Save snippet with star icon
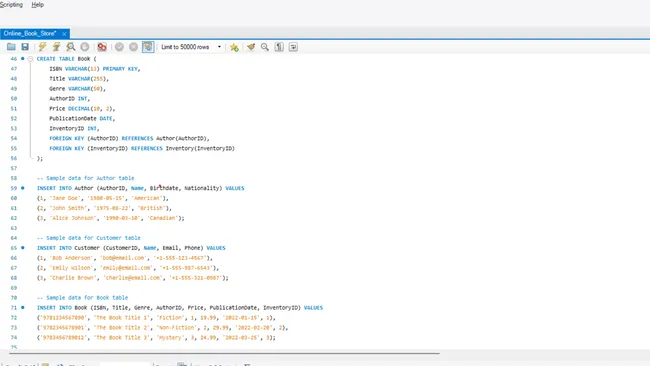The width and height of the screenshot is (650, 366). click(234, 47)
